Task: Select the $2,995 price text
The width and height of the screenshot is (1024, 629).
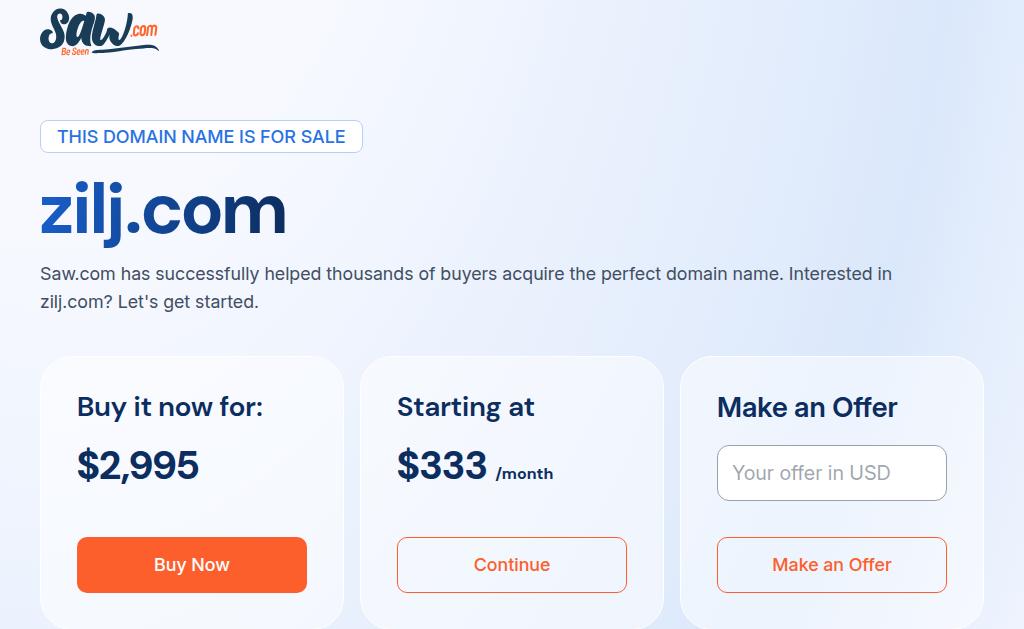Action: click(x=138, y=465)
